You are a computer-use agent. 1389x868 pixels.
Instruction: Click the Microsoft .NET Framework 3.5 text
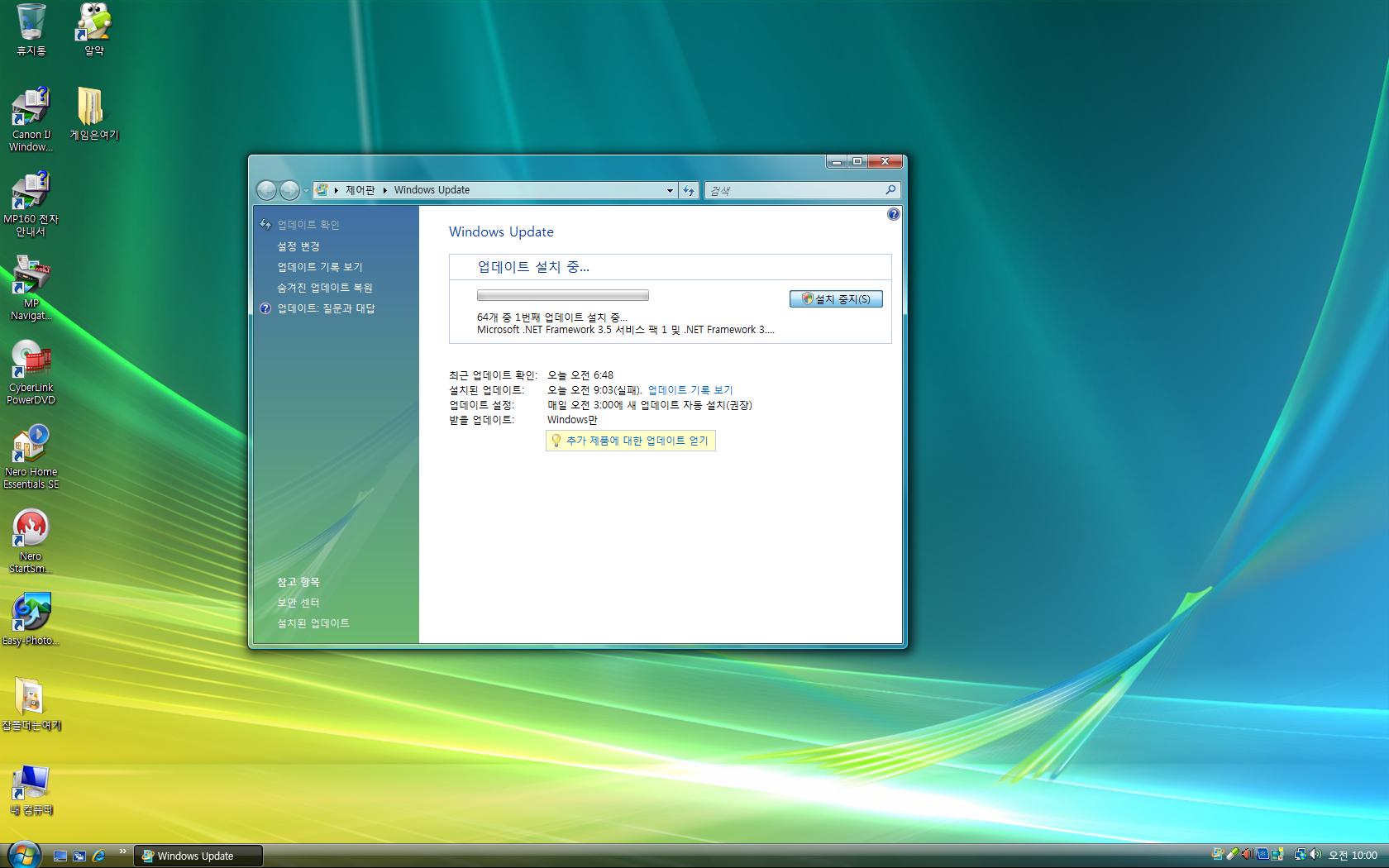pos(626,330)
